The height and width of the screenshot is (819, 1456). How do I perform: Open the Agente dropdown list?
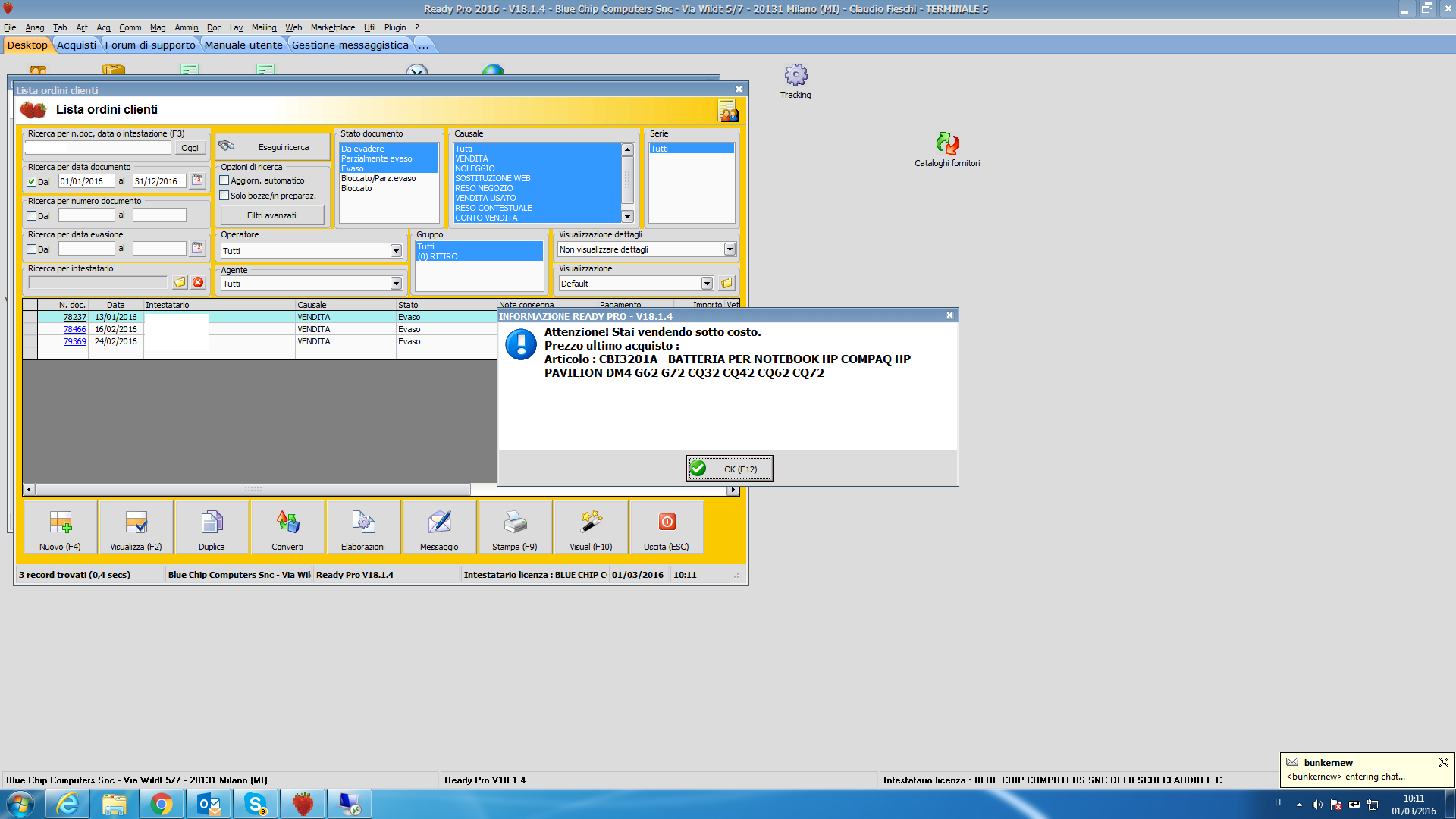click(396, 284)
